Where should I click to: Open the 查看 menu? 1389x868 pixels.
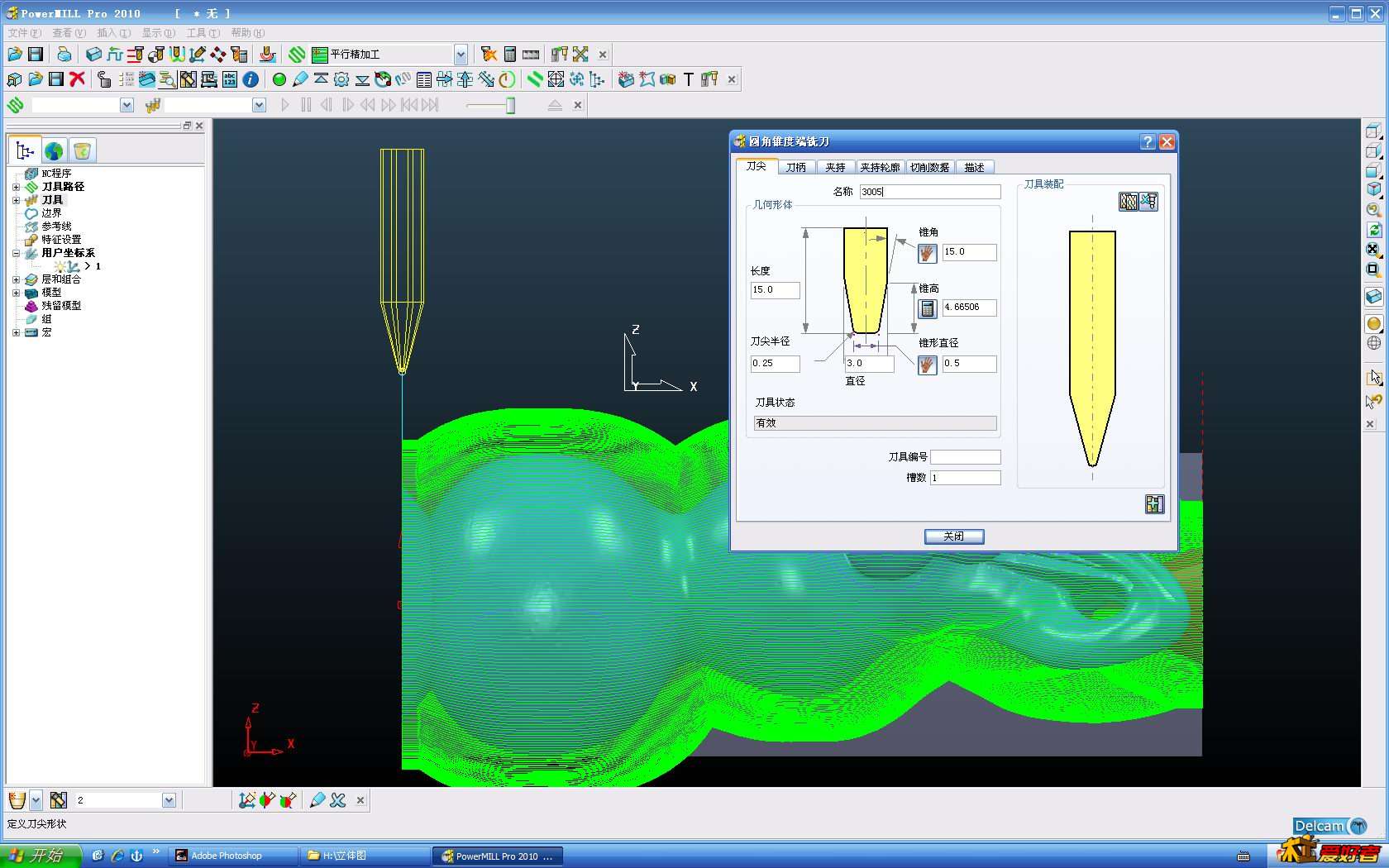pyautogui.click(x=69, y=33)
